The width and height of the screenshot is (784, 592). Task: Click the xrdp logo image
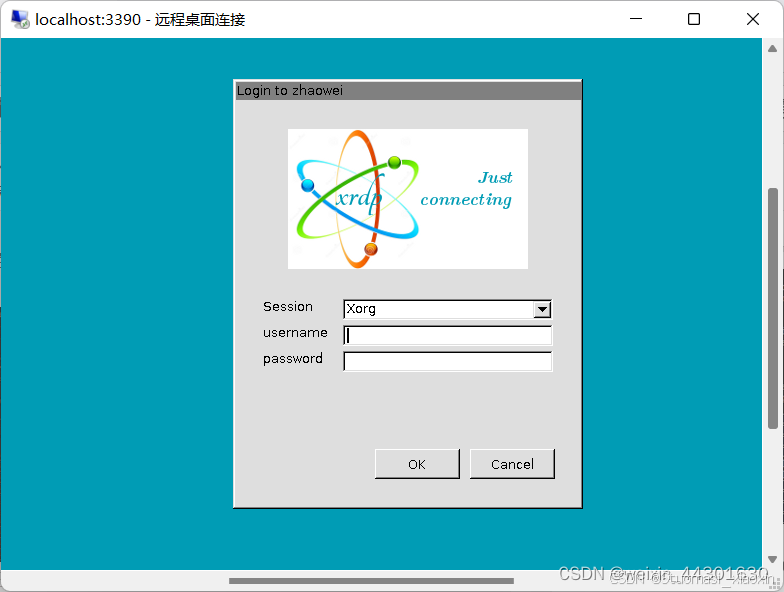408,199
